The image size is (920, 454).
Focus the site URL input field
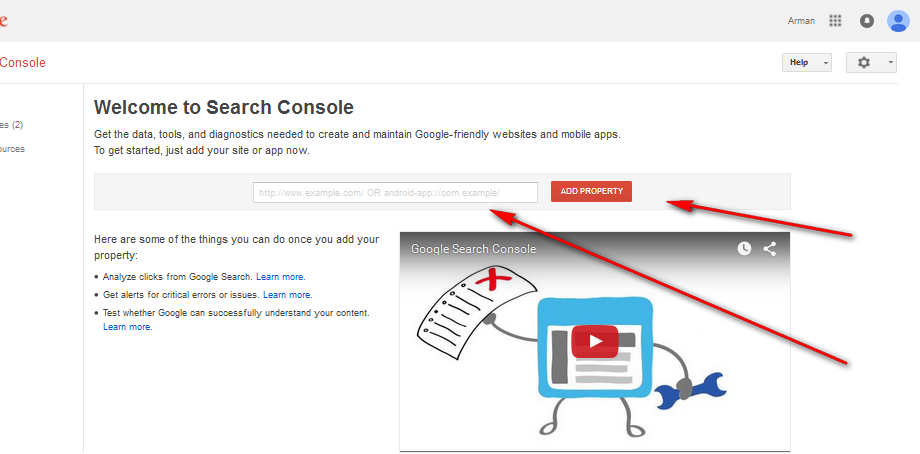click(395, 192)
